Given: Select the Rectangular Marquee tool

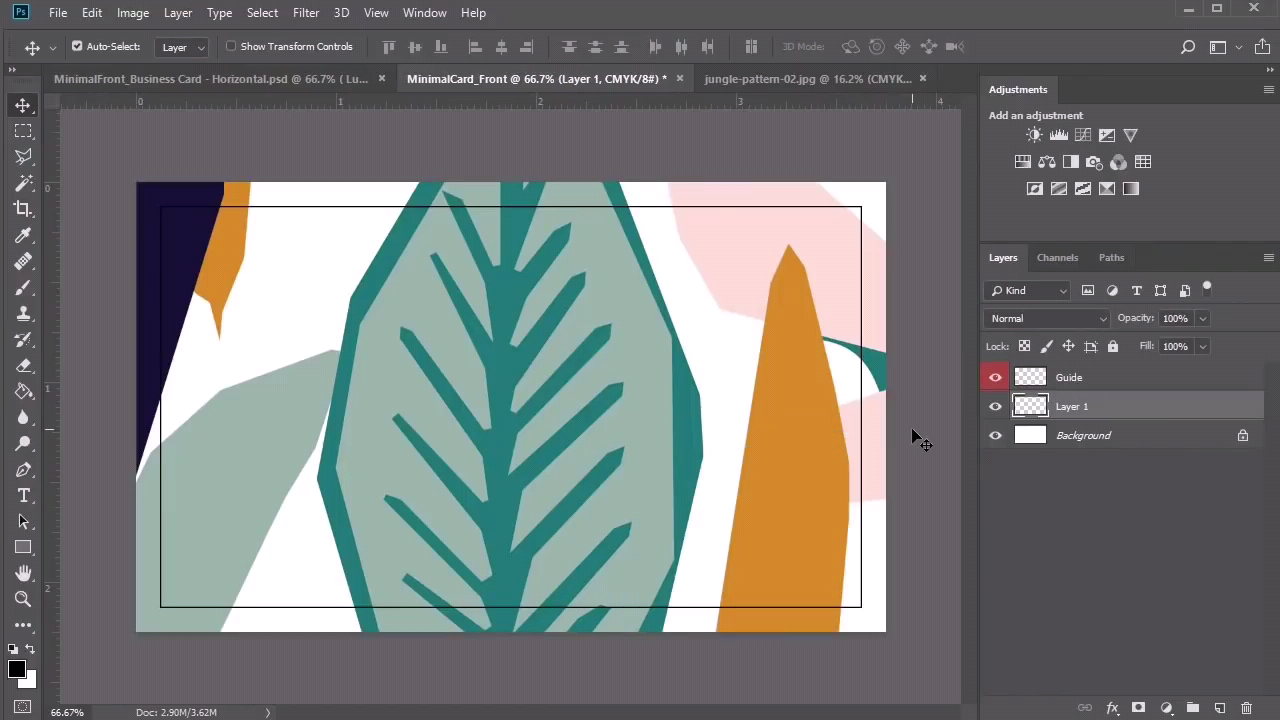Looking at the screenshot, I should (x=23, y=131).
